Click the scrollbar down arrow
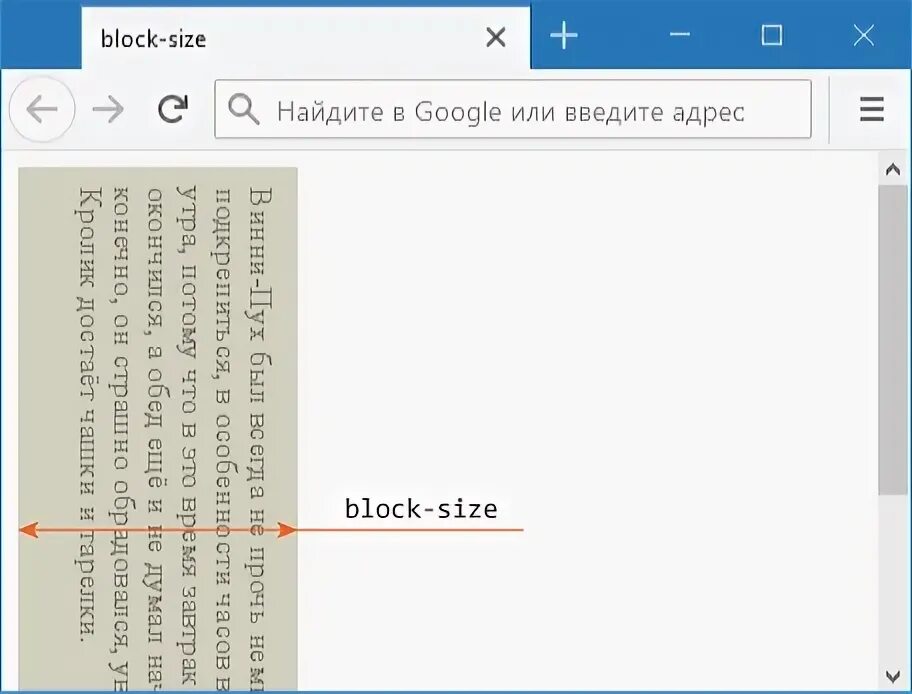Viewport: 912px width, 694px height. point(893,677)
